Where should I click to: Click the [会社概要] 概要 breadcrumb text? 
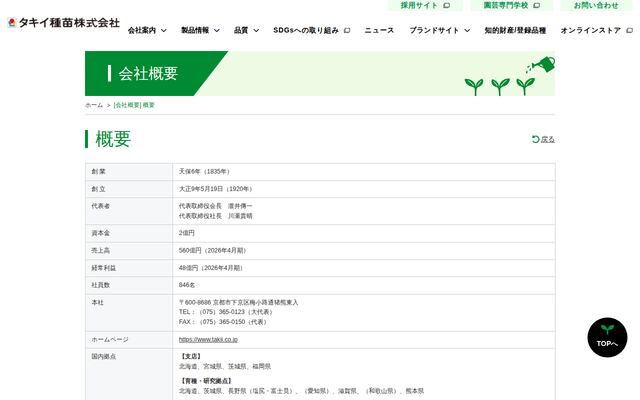point(134,105)
